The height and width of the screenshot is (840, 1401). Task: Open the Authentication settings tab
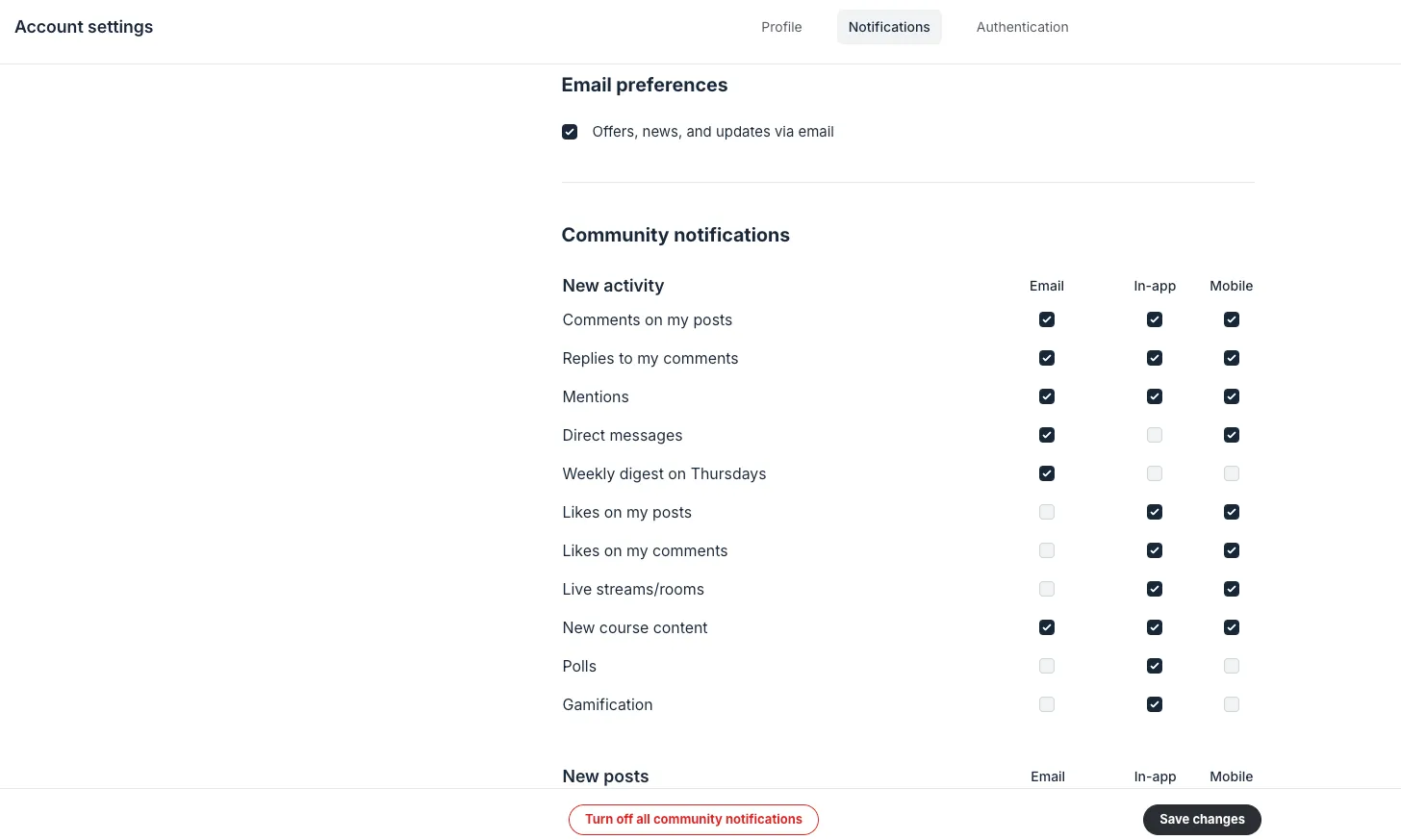[x=1022, y=27]
